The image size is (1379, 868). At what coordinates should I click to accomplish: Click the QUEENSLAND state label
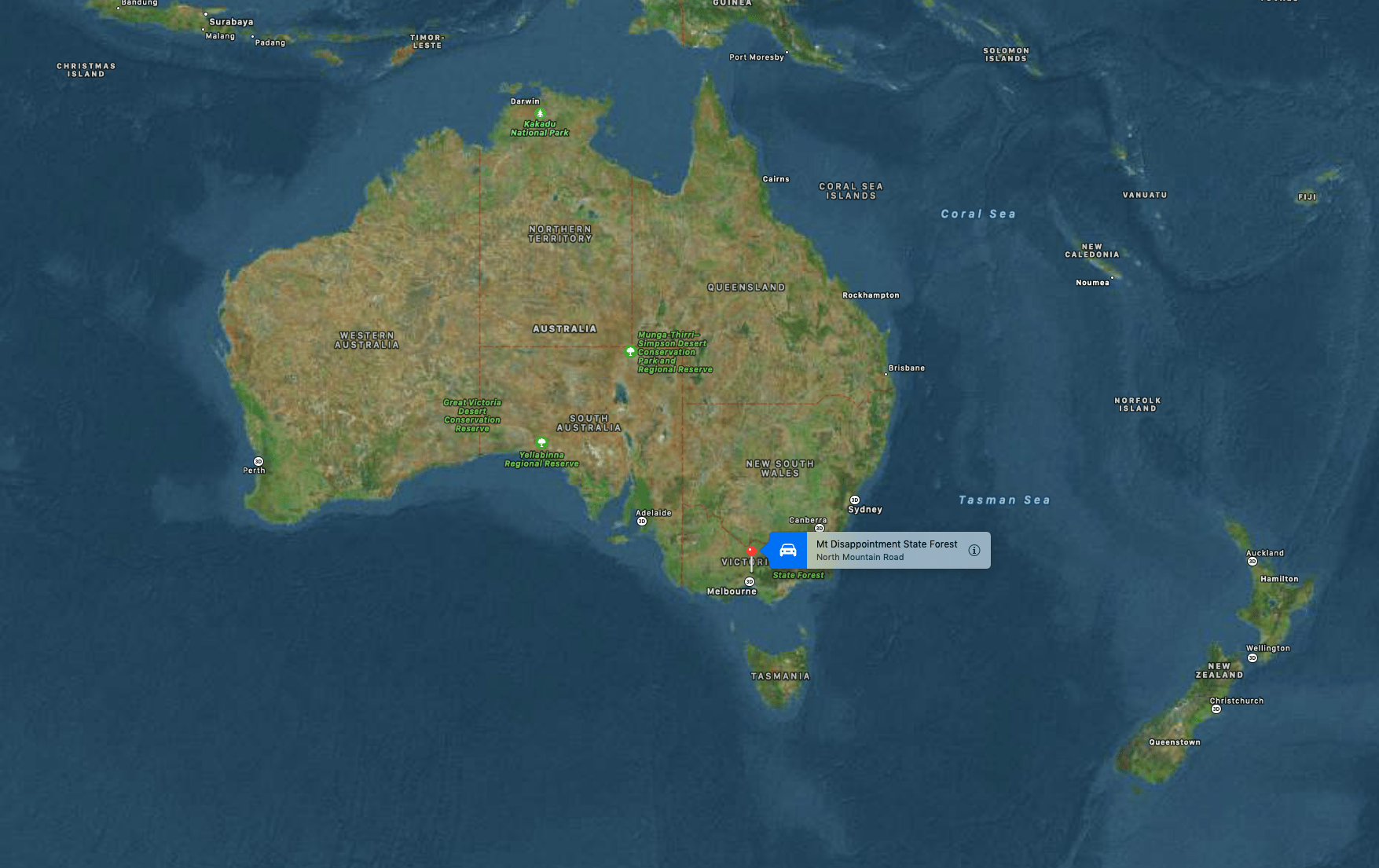[746, 288]
